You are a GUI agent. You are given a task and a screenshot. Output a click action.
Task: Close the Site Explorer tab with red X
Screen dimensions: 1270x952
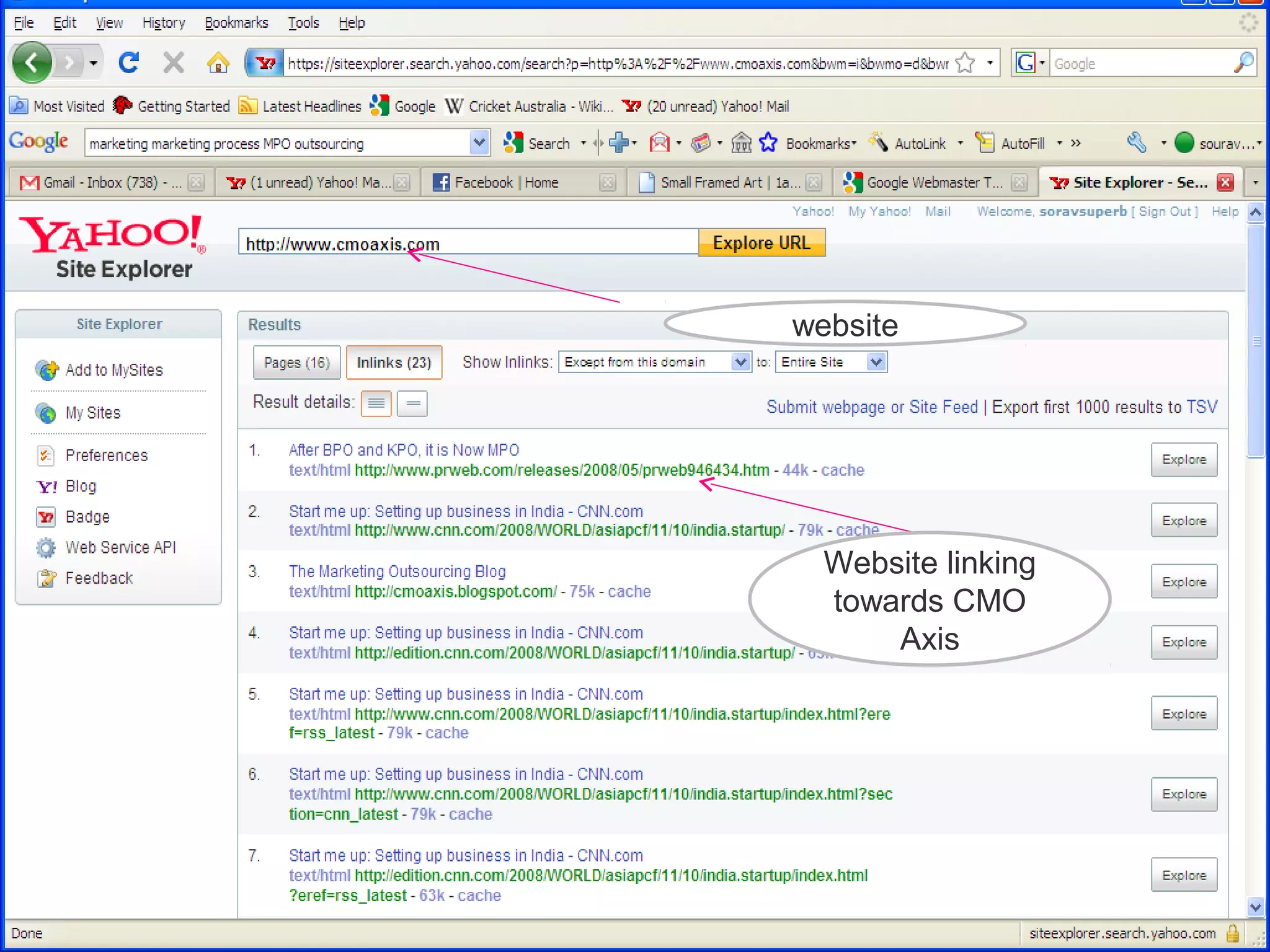click(x=1225, y=182)
